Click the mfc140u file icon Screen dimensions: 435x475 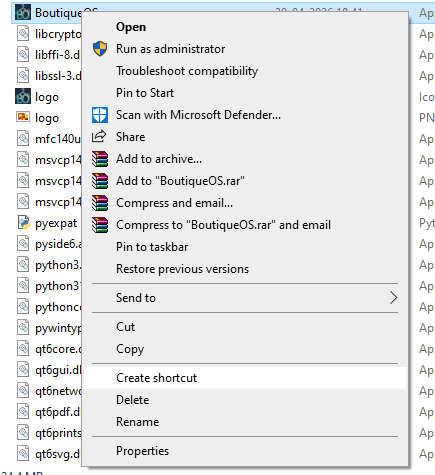tap(23, 139)
